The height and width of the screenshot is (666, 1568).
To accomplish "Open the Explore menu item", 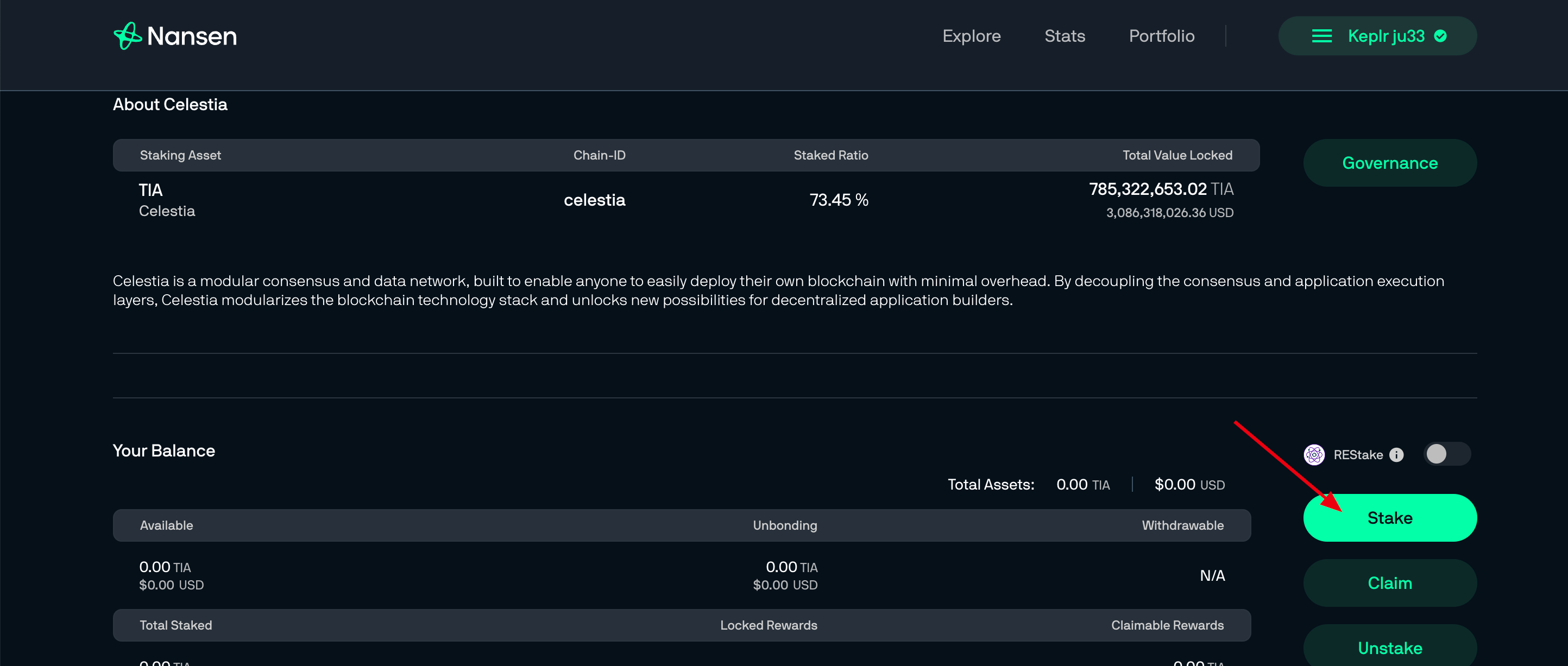I will 972,36.
